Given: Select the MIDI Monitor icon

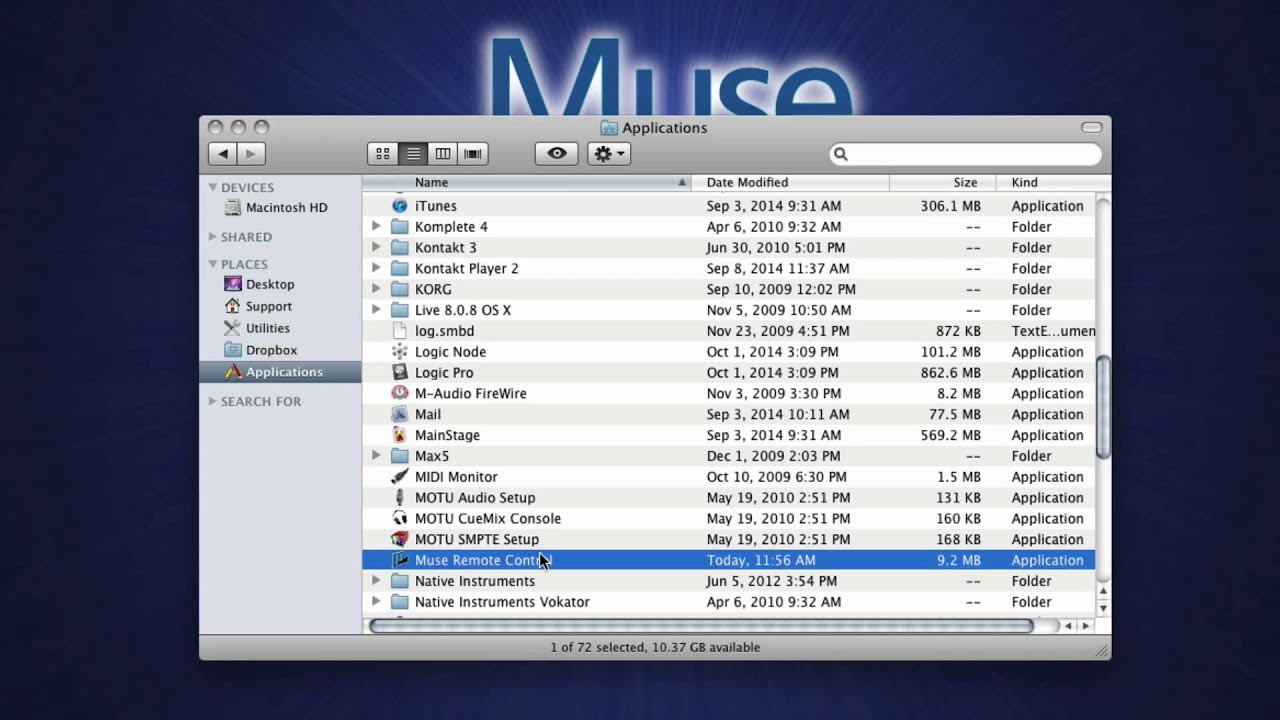Looking at the screenshot, I should pos(400,477).
